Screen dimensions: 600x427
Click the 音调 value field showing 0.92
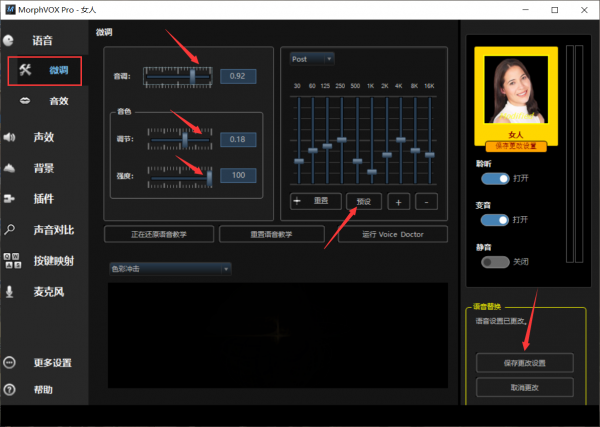click(238, 76)
